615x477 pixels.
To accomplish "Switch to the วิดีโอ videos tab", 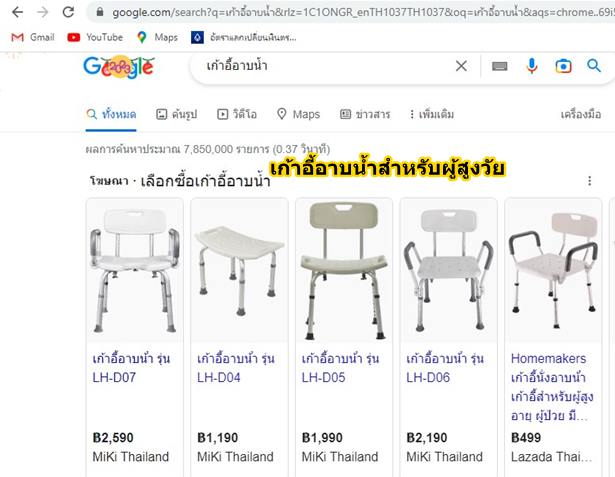I will 237,114.
